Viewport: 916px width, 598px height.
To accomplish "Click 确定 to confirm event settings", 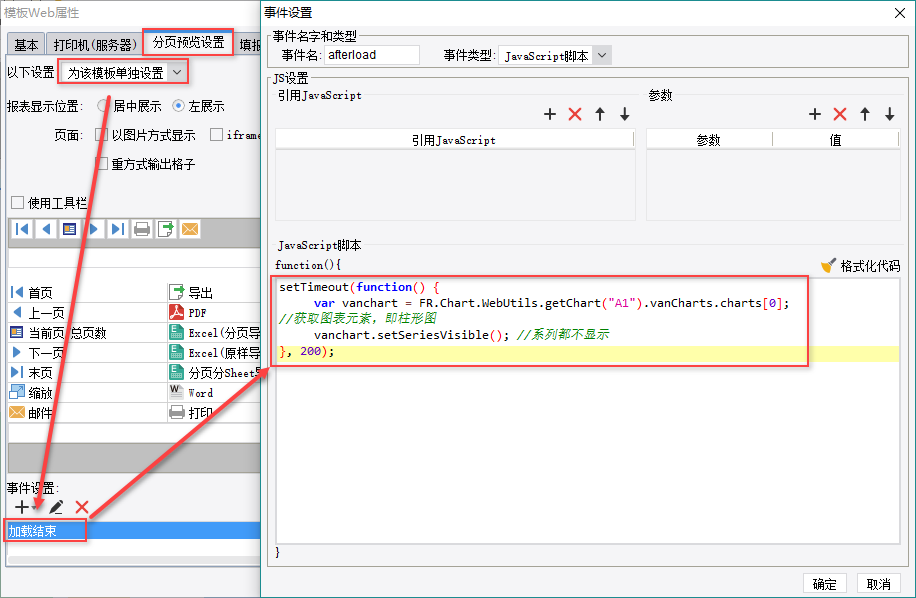I will (x=824, y=584).
